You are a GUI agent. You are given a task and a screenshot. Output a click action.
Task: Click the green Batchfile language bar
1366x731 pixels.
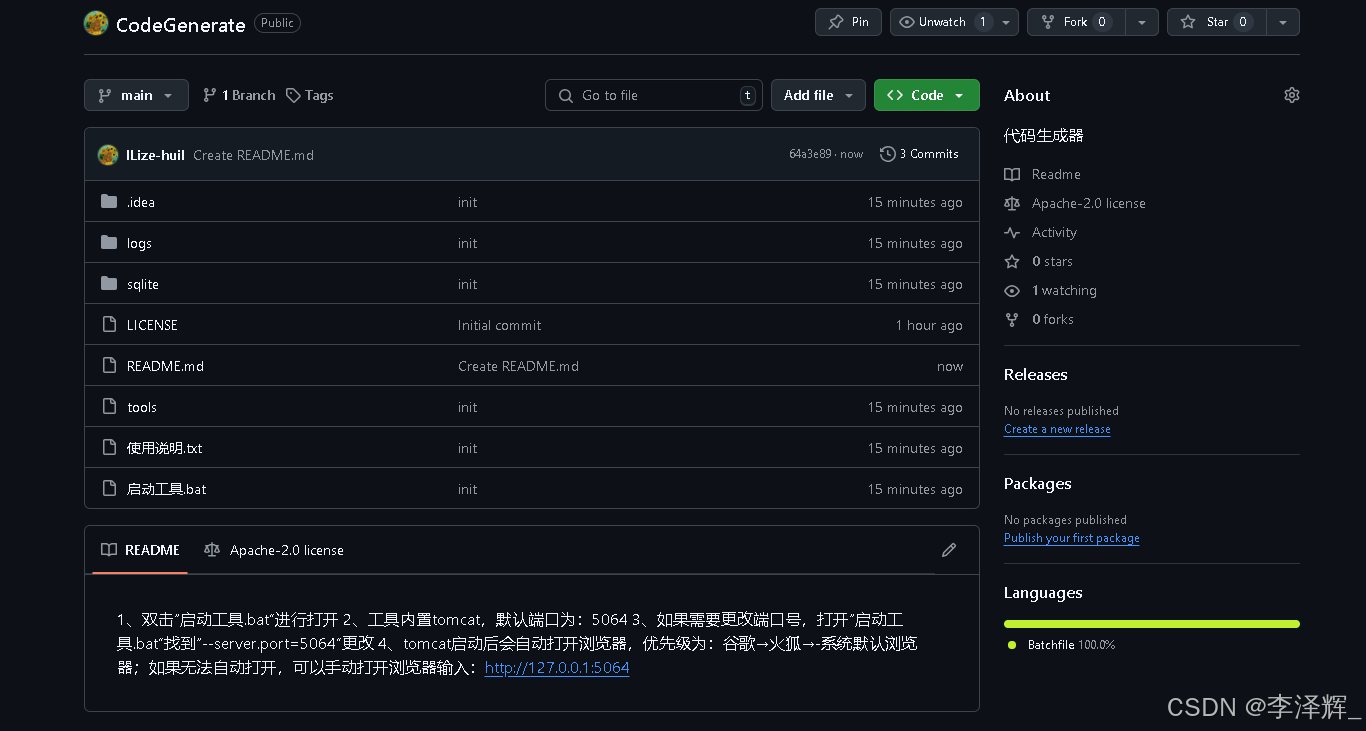1150,623
